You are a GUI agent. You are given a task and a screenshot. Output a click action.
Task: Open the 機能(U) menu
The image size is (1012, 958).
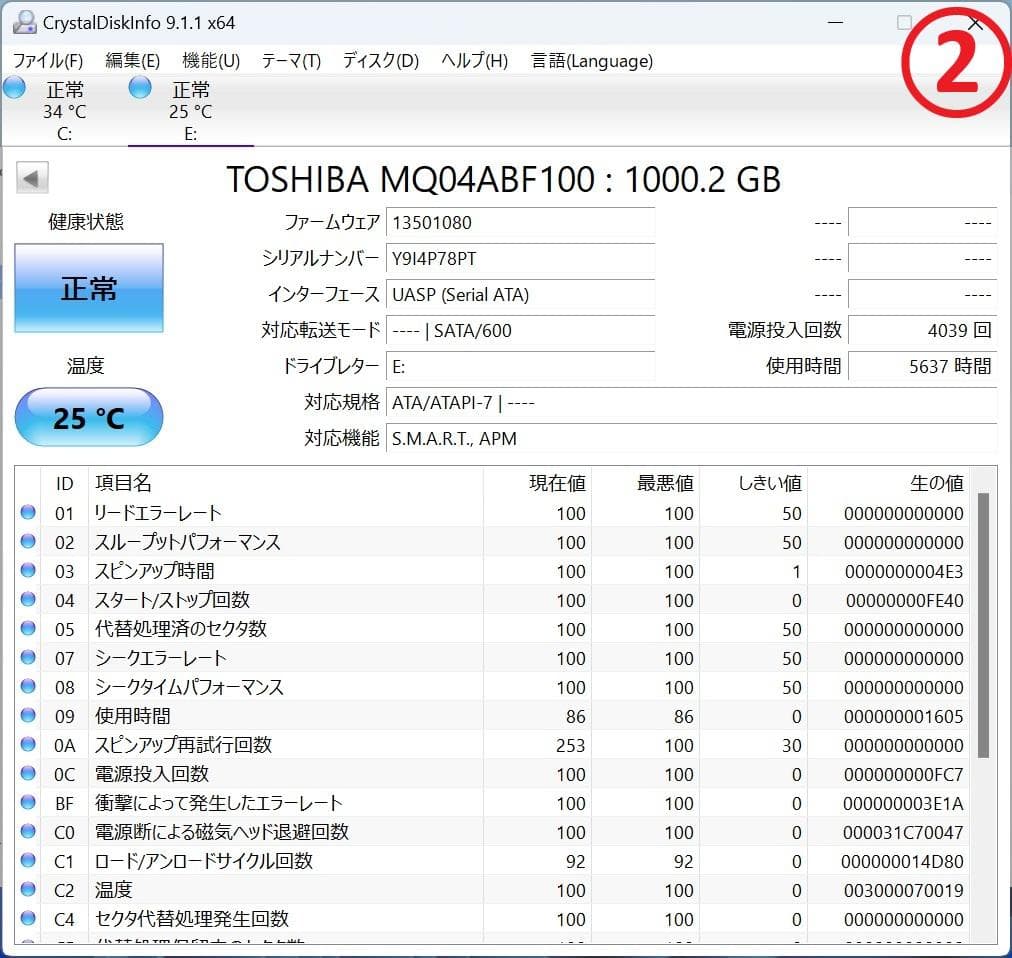tap(211, 61)
